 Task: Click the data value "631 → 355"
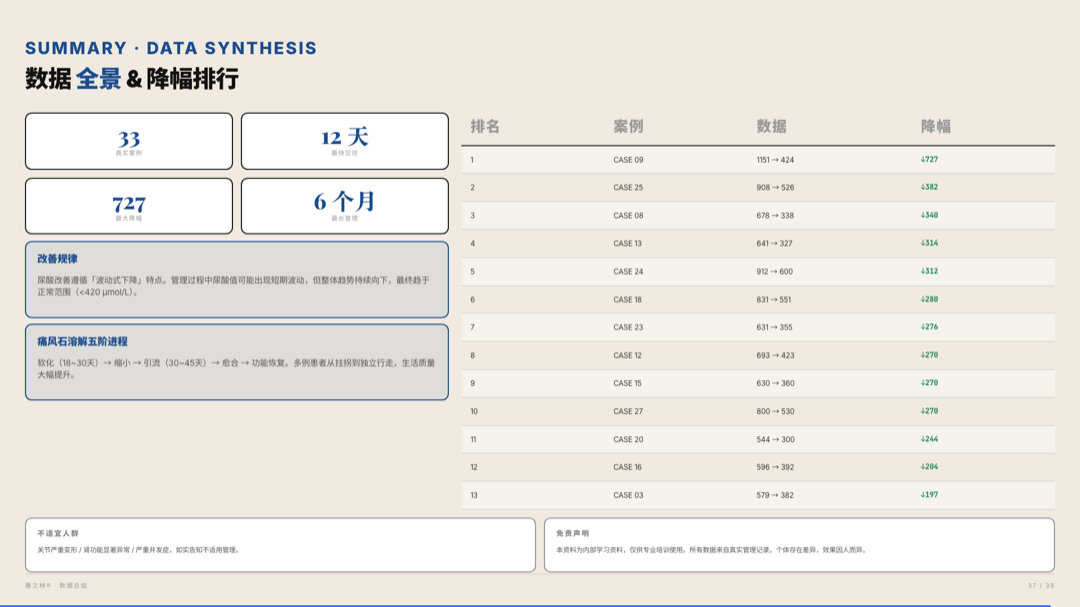tap(774, 327)
